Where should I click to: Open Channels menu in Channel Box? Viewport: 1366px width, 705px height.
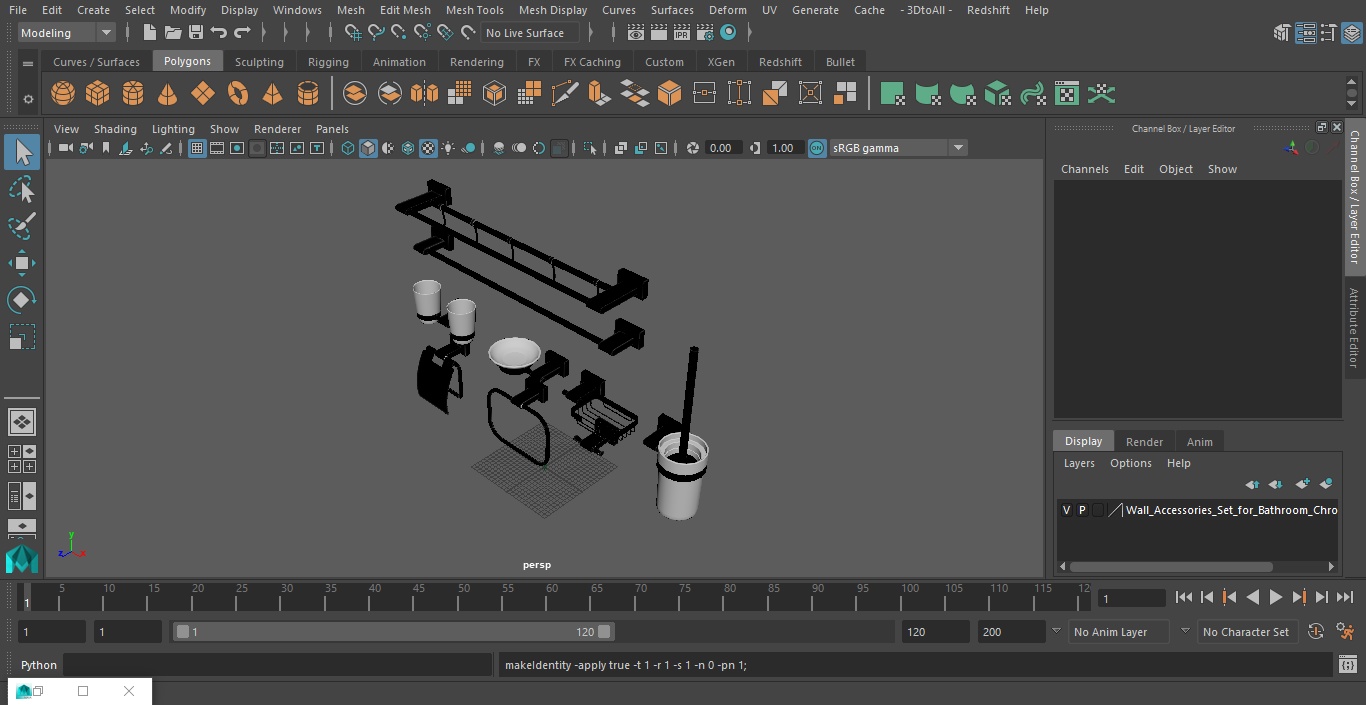(x=1084, y=169)
